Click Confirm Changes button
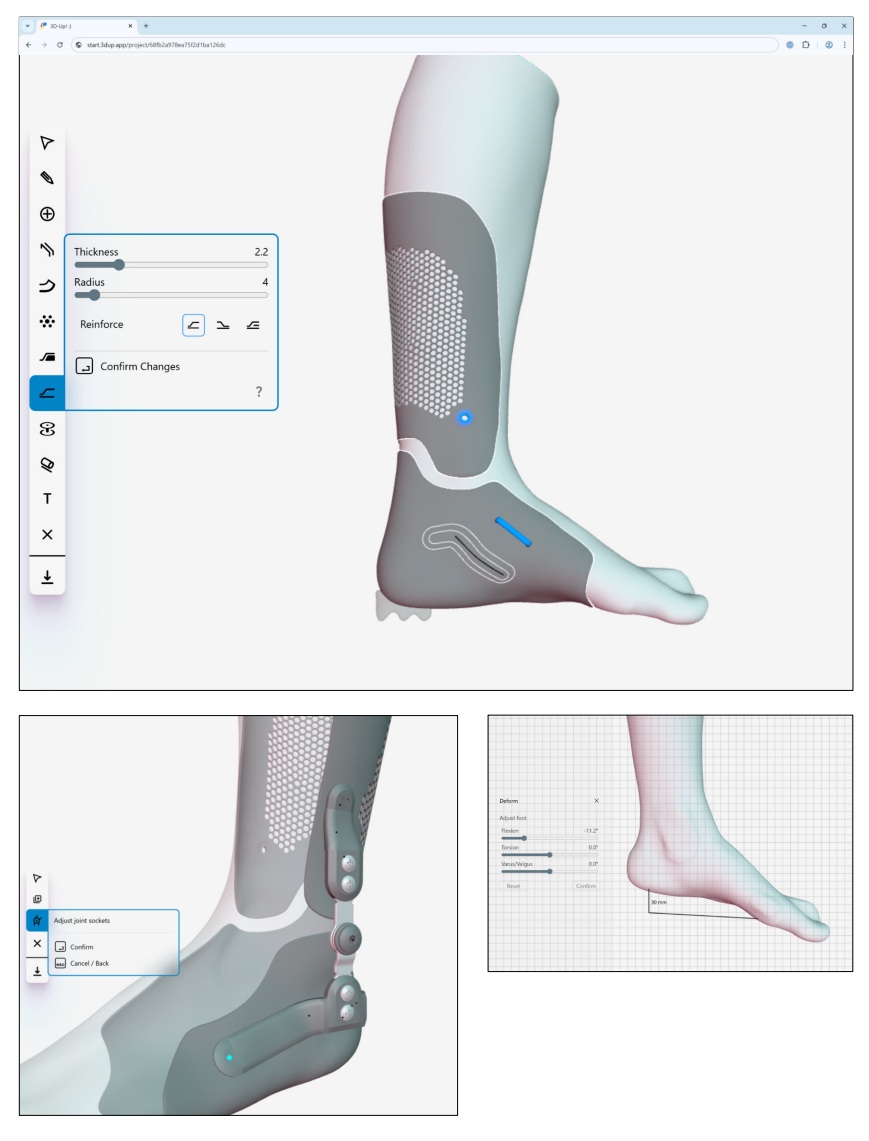Image resolution: width=869 pixels, height=1141 pixels. coord(128,367)
